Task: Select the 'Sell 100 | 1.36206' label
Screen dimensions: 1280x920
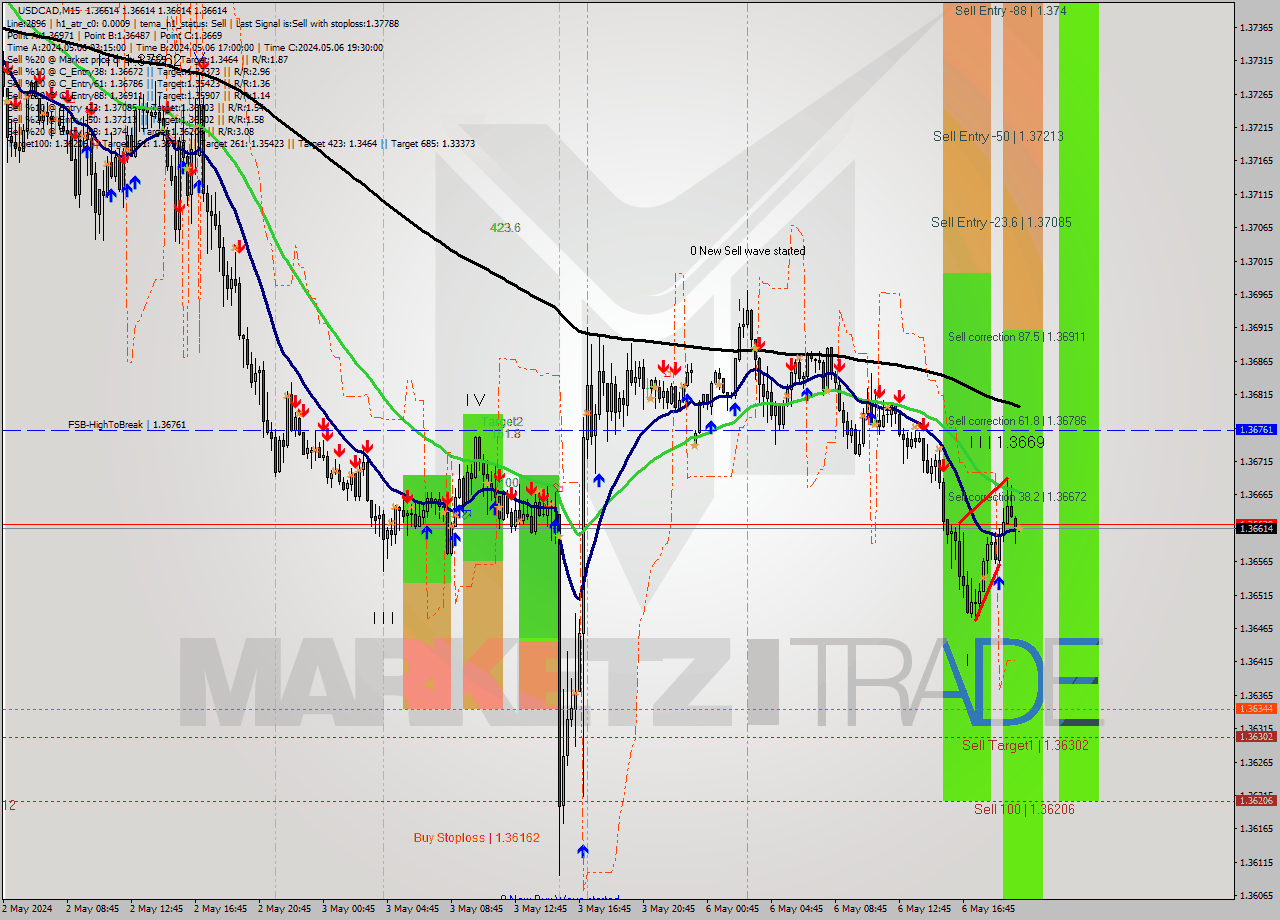Action: click(1024, 809)
